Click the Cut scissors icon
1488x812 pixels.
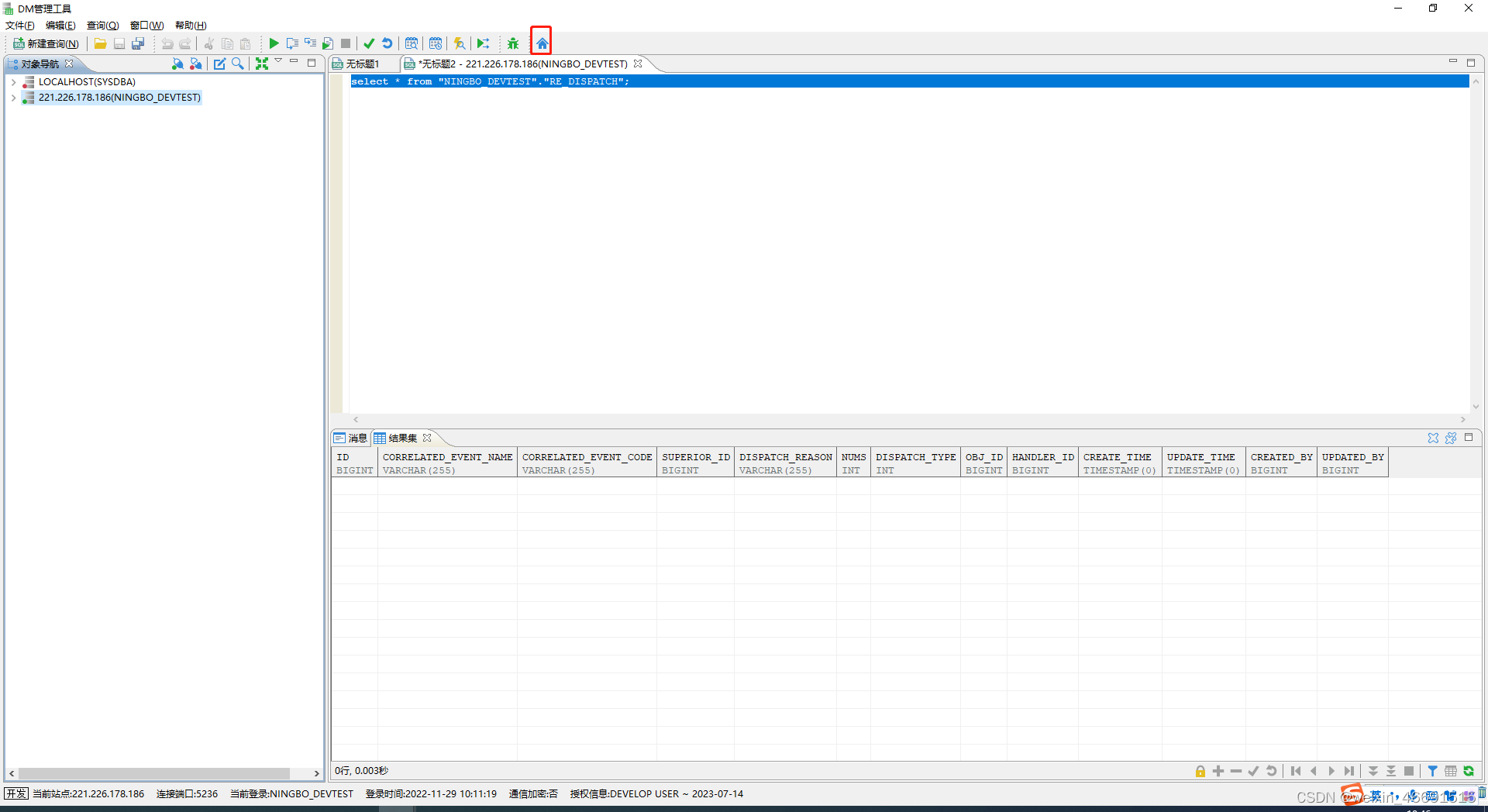209,43
